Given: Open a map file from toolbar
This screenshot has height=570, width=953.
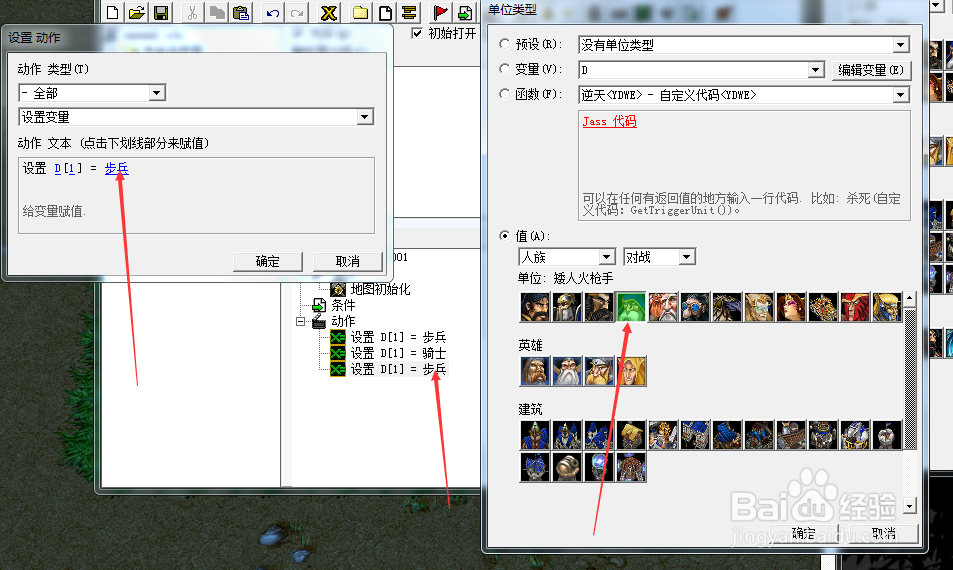Looking at the screenshot, I should (137, 12).
